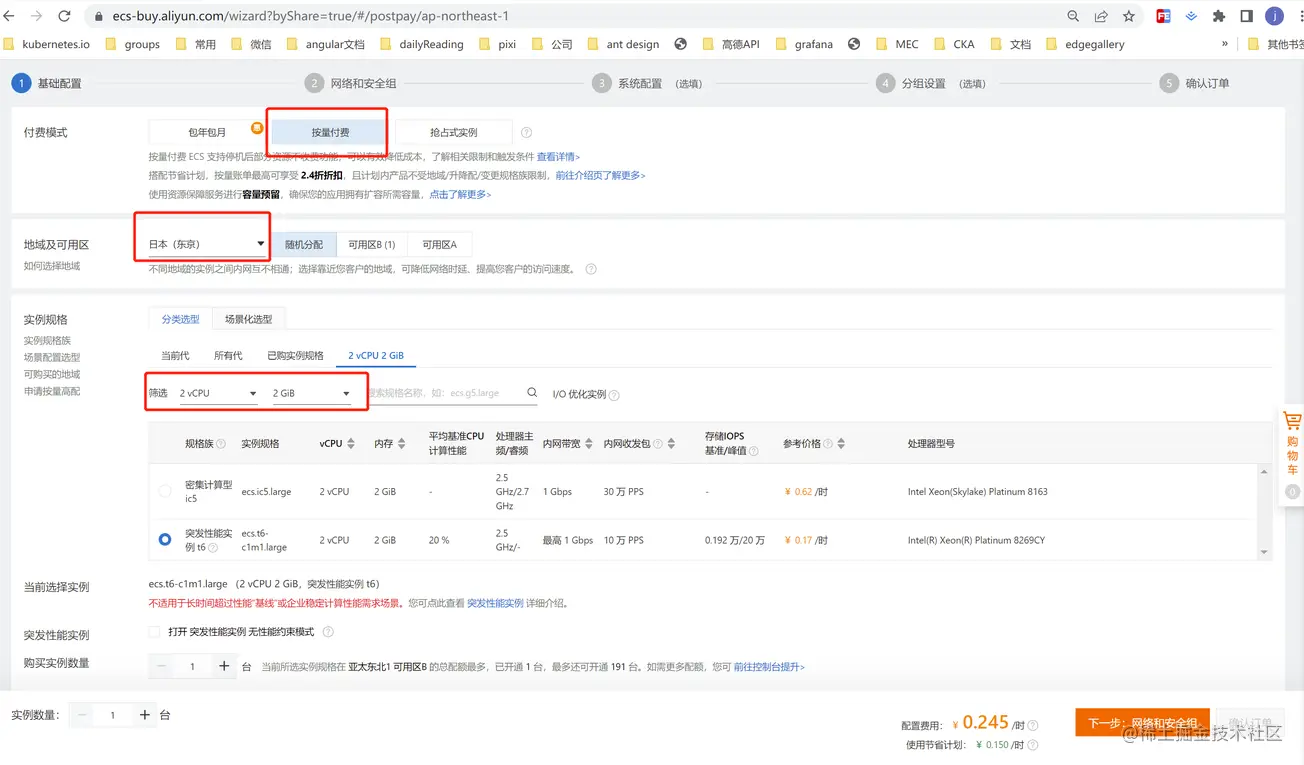This screenshot has height=765, width=1304.
Task: Decrease bottom bar 实例数量 with minus
Action: click(x=82, y=715)
